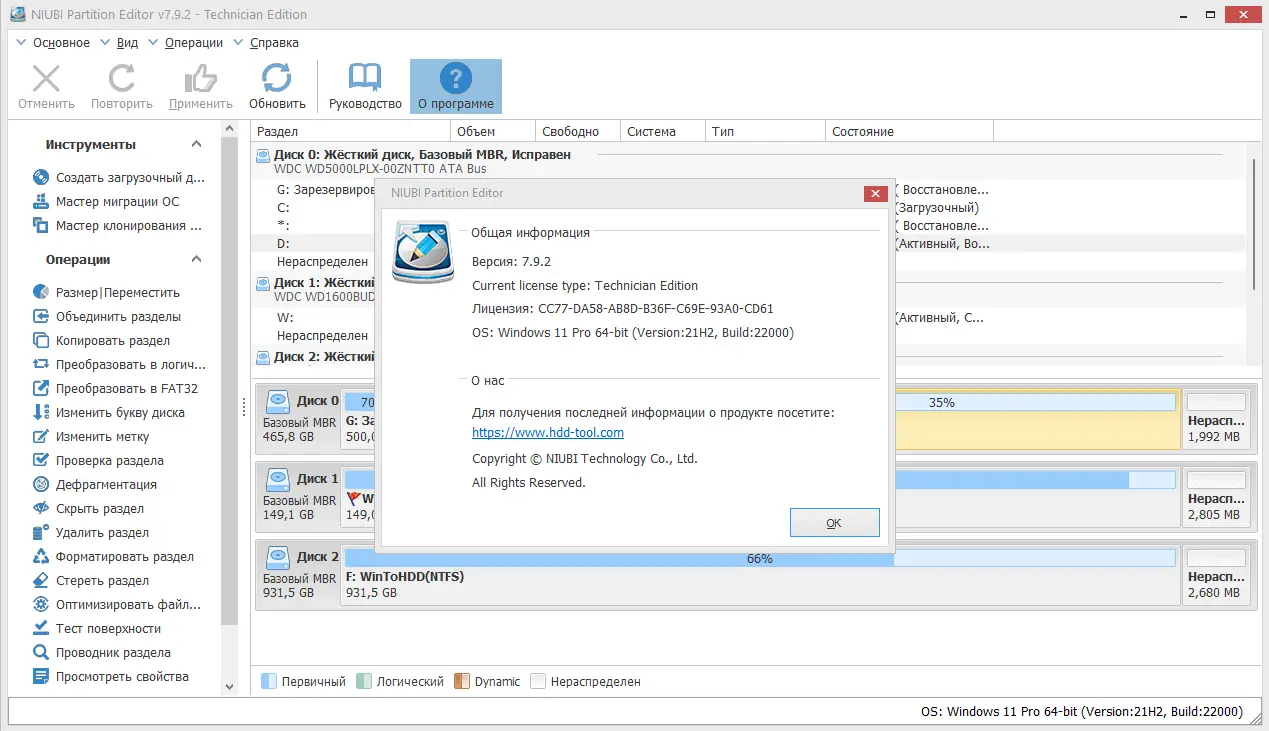Choose Изменить букву диска operation

(x=109, y=413)
